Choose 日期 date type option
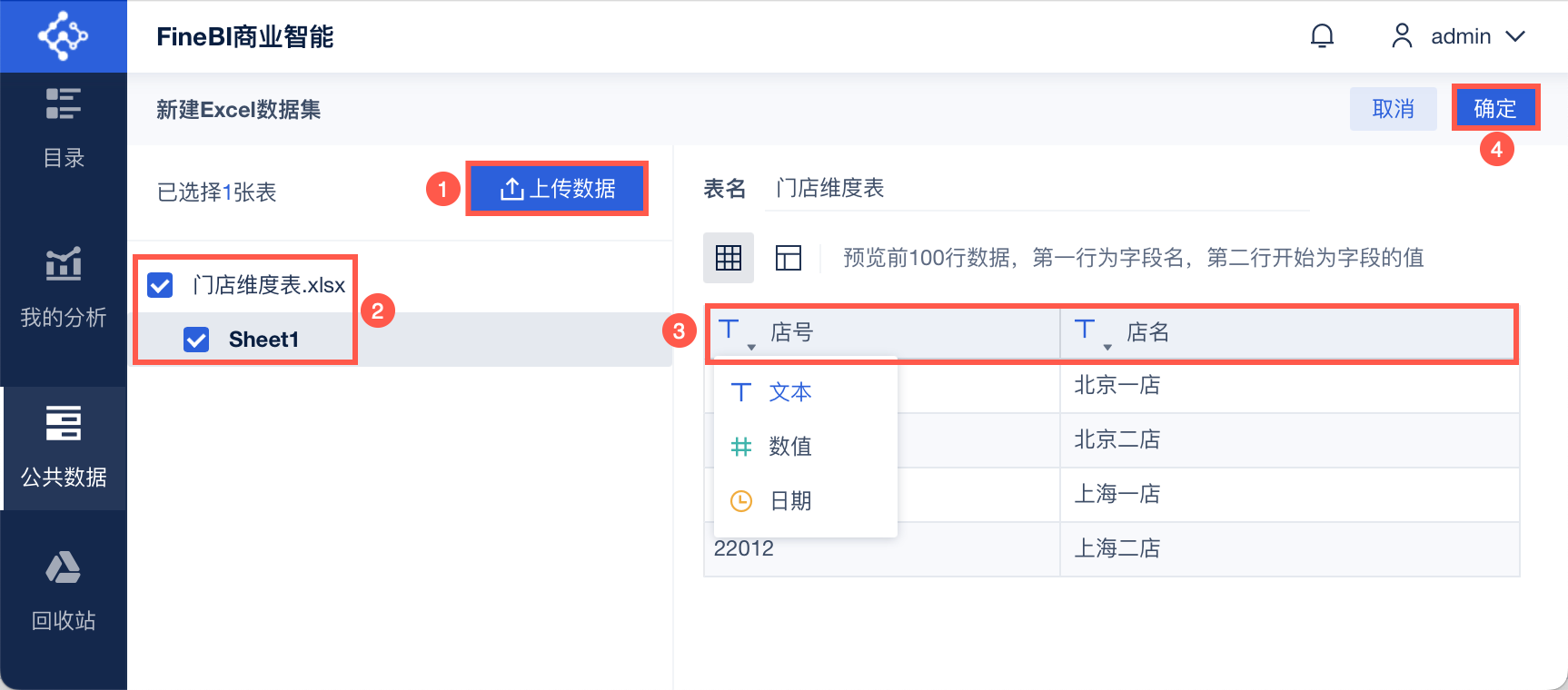This screenshot has height=690, width=1568. (x=789, y=501)
